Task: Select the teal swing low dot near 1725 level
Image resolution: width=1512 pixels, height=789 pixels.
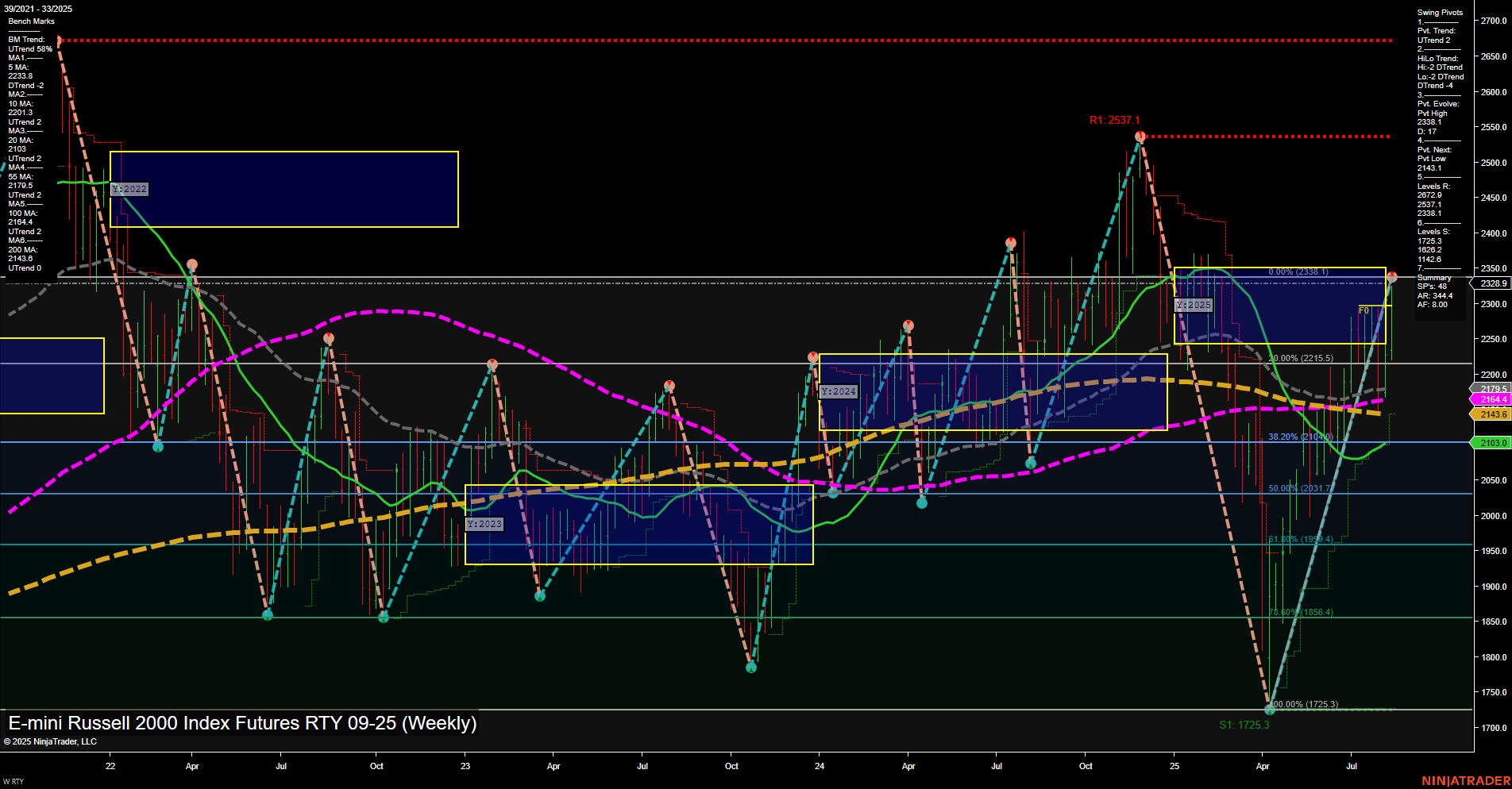Action: [x=1269, y=709]
